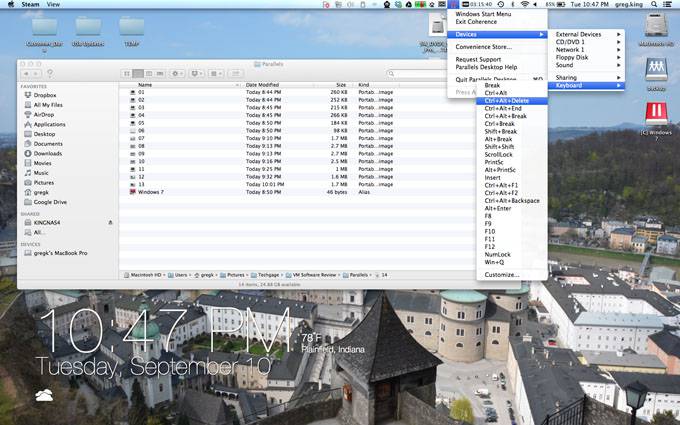Expand the Floppy Disk submenu

click(587, 57)
